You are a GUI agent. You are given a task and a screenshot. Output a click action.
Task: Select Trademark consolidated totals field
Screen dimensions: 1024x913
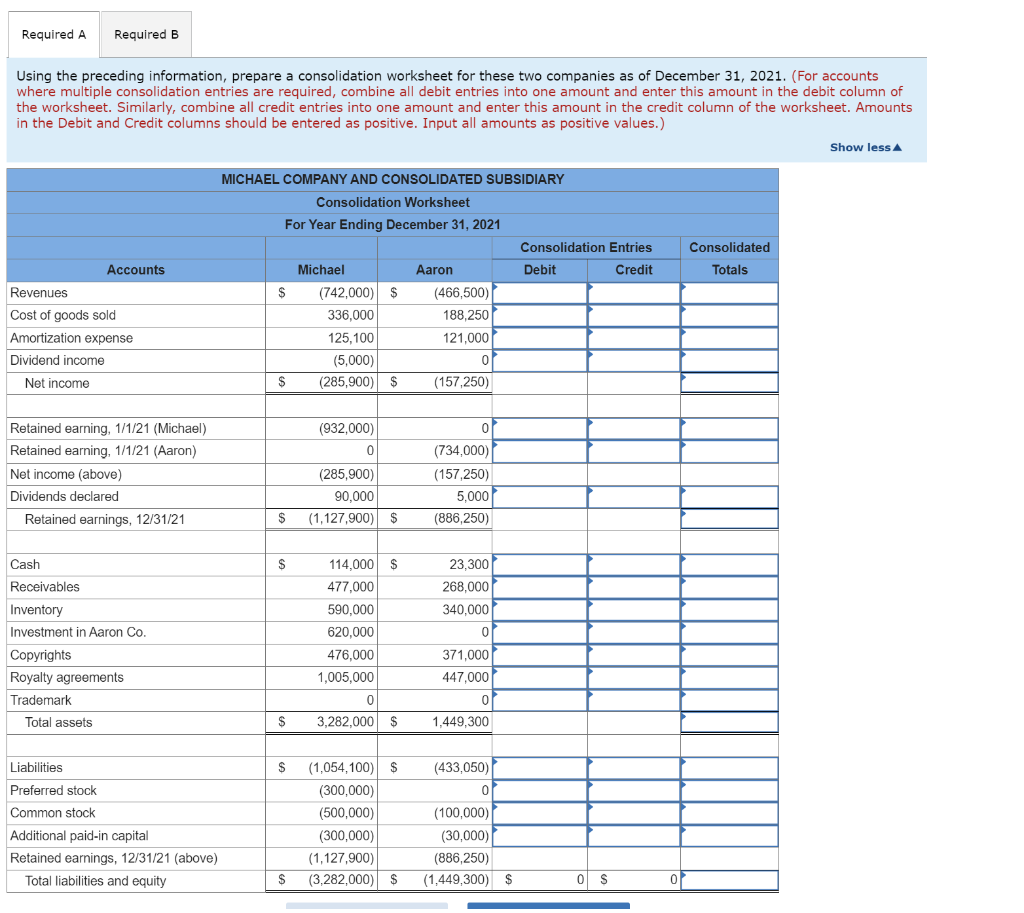729,701
